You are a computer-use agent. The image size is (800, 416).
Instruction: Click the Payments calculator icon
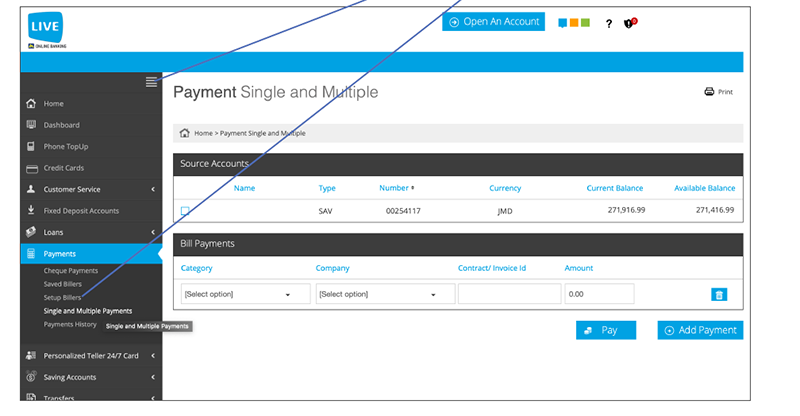31,254
